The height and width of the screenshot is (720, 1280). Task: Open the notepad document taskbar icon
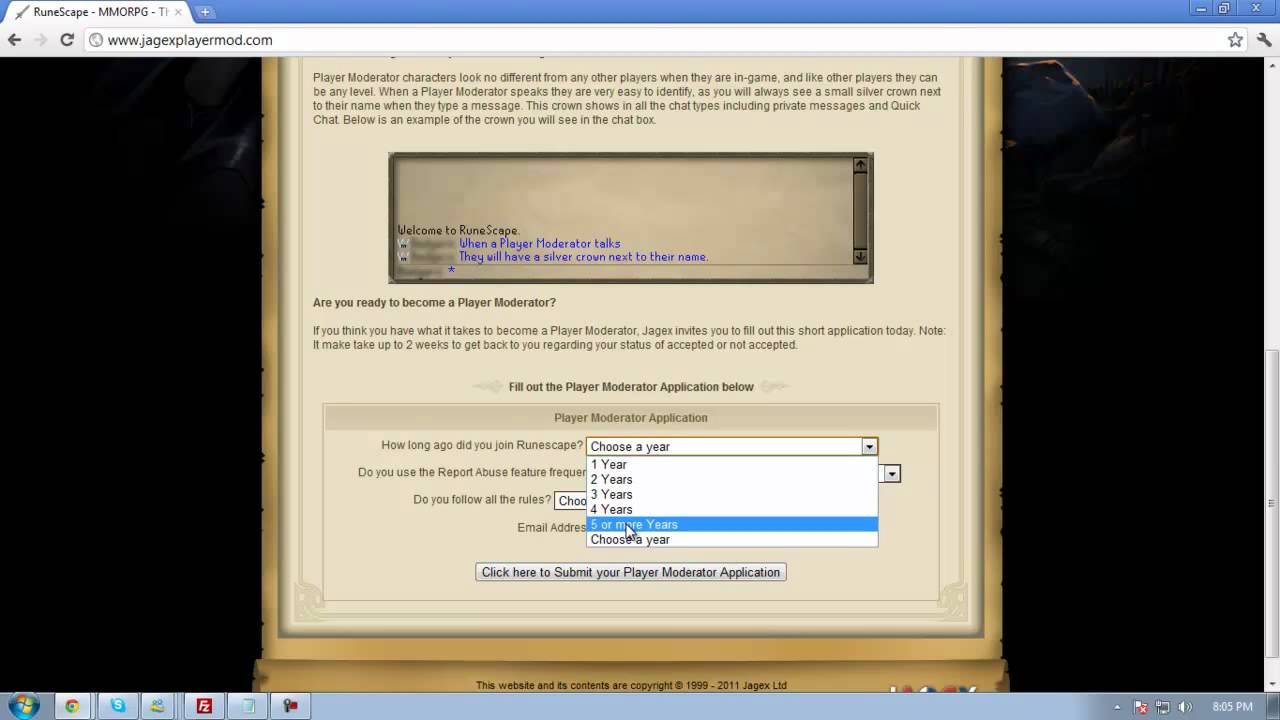point(247,706)
